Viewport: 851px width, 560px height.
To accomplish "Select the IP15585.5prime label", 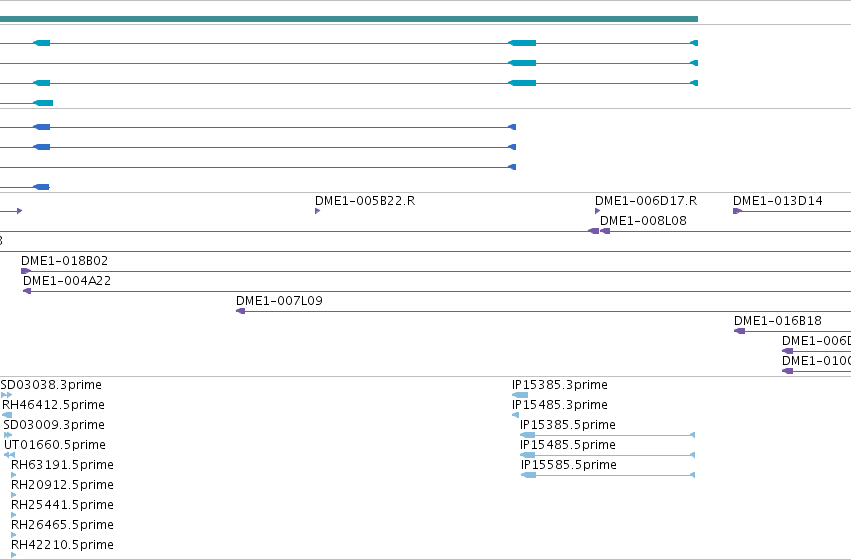I will (x=569, y=466).
